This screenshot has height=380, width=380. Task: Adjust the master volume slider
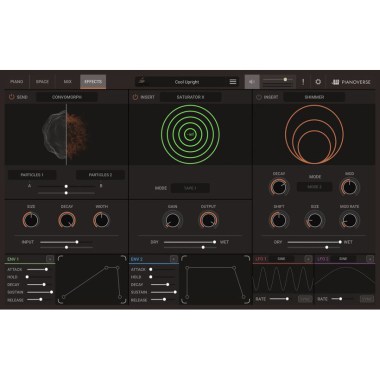278,80
